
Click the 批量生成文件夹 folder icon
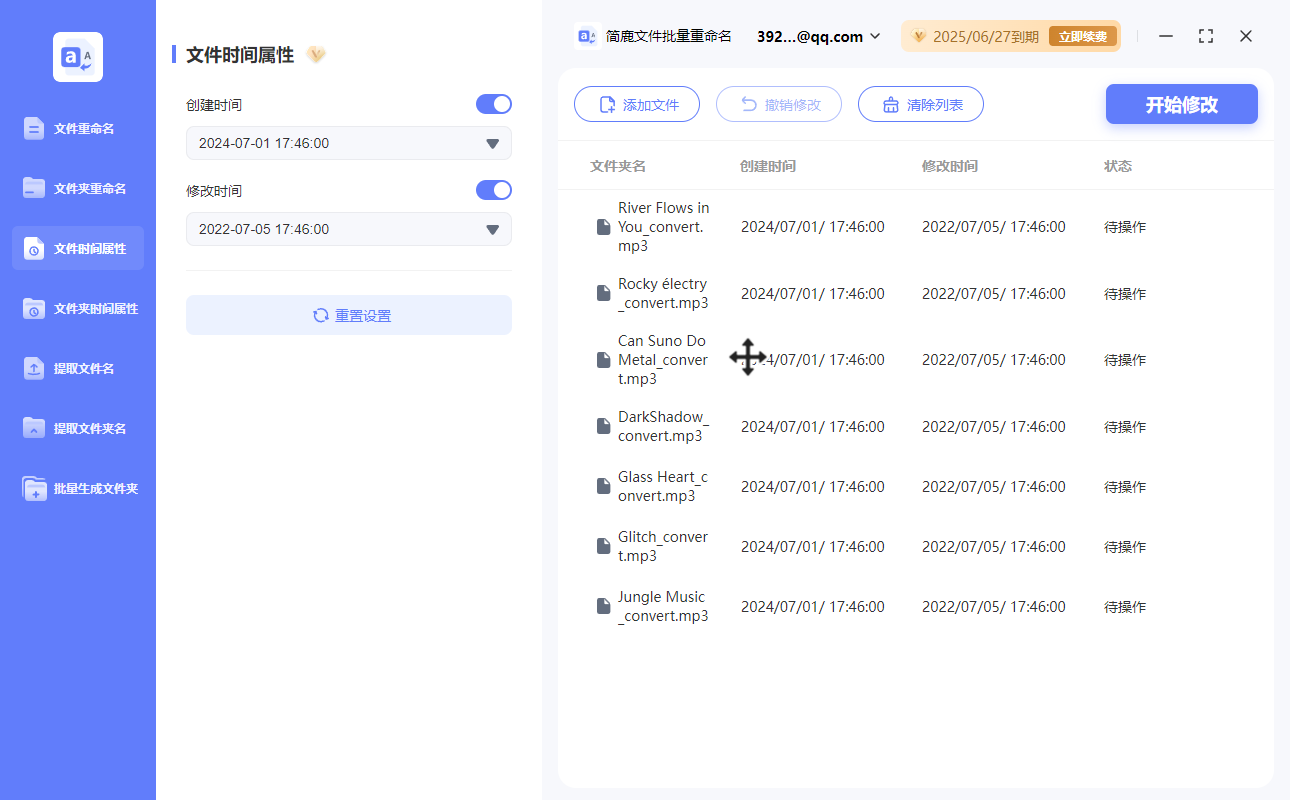pyautogui.click(x=34, y=488)
